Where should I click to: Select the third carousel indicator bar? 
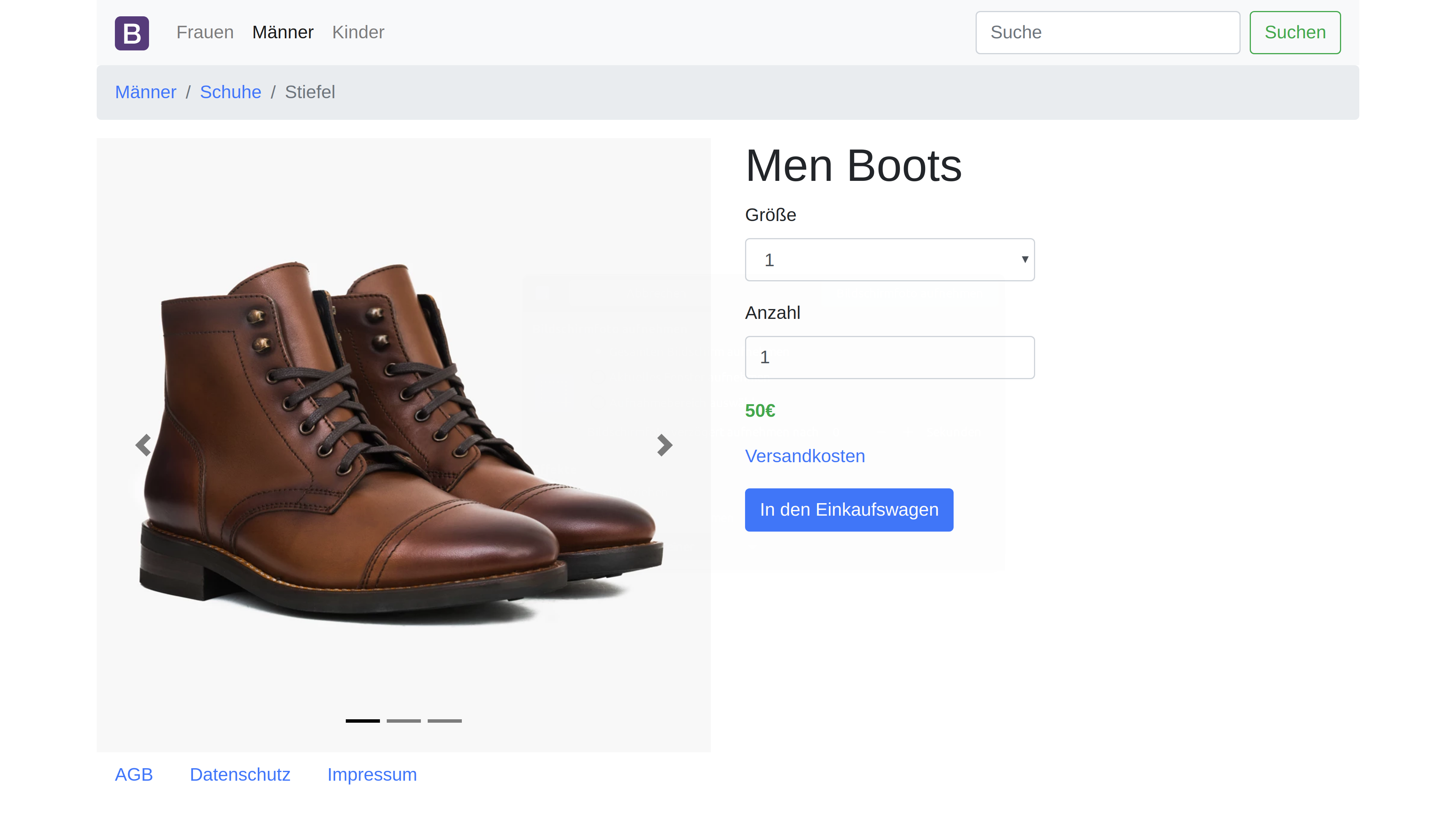pyautogui.click(x=444, y=721)
